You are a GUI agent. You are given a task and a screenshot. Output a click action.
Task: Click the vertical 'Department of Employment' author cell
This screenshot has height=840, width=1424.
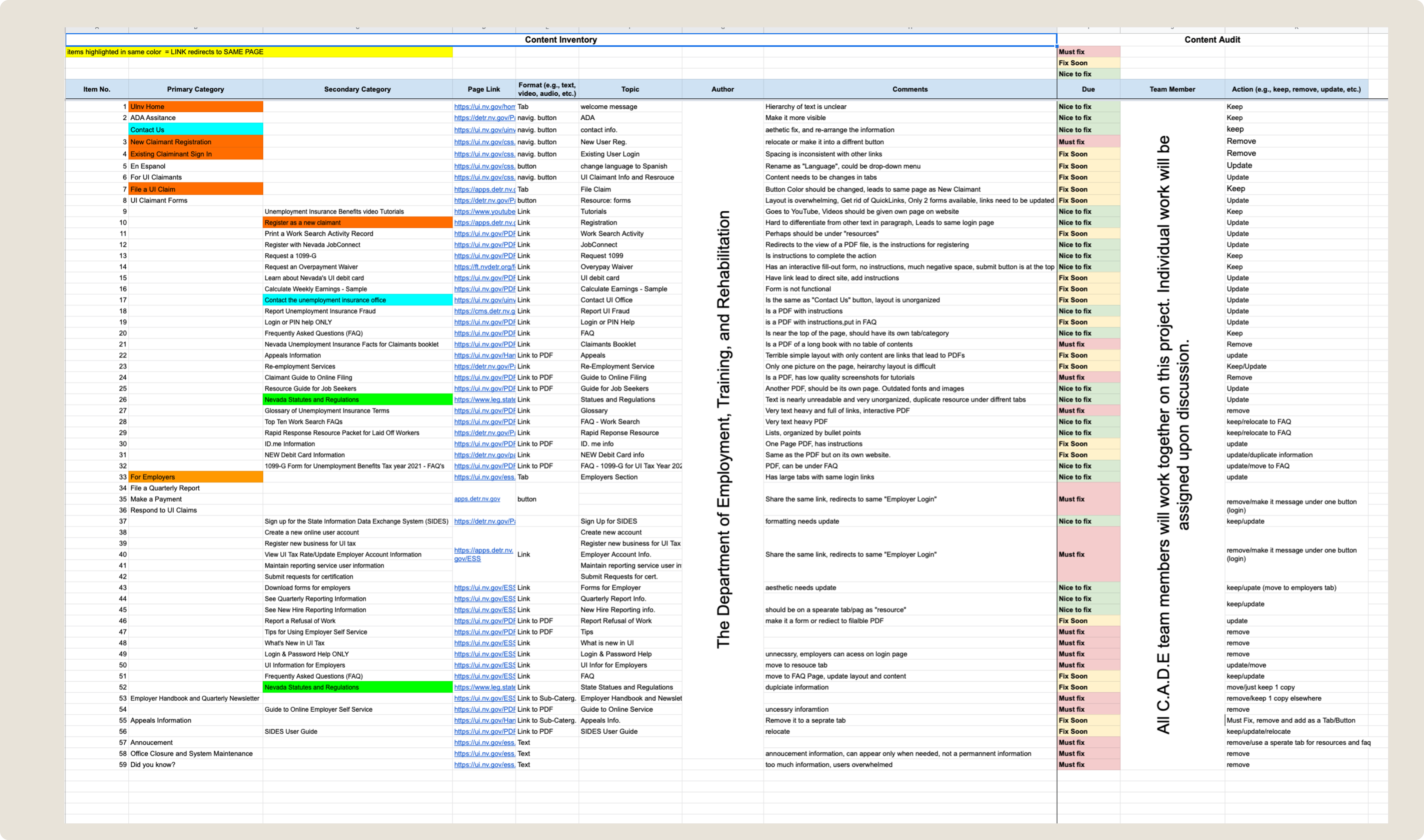[723, 429]
